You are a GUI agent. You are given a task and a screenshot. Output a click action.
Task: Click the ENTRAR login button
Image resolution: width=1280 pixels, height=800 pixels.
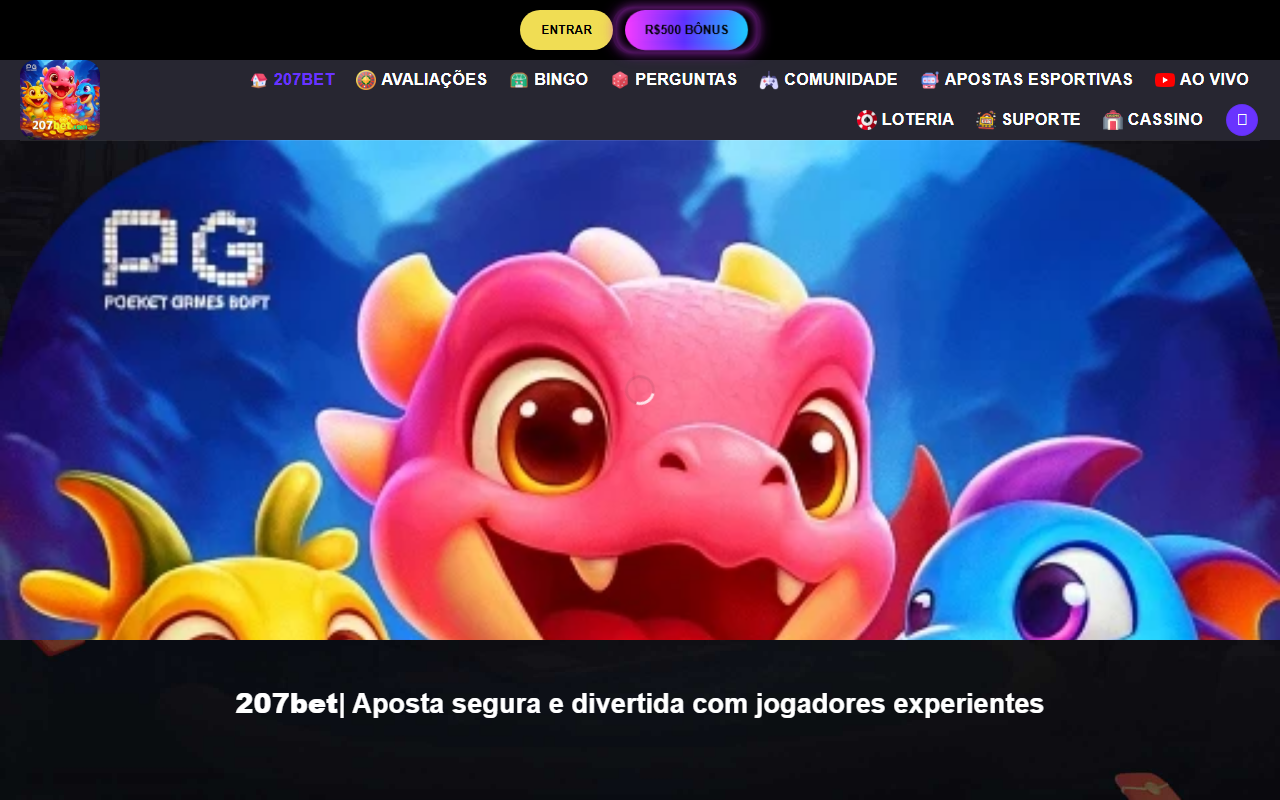tap(566, 30)
